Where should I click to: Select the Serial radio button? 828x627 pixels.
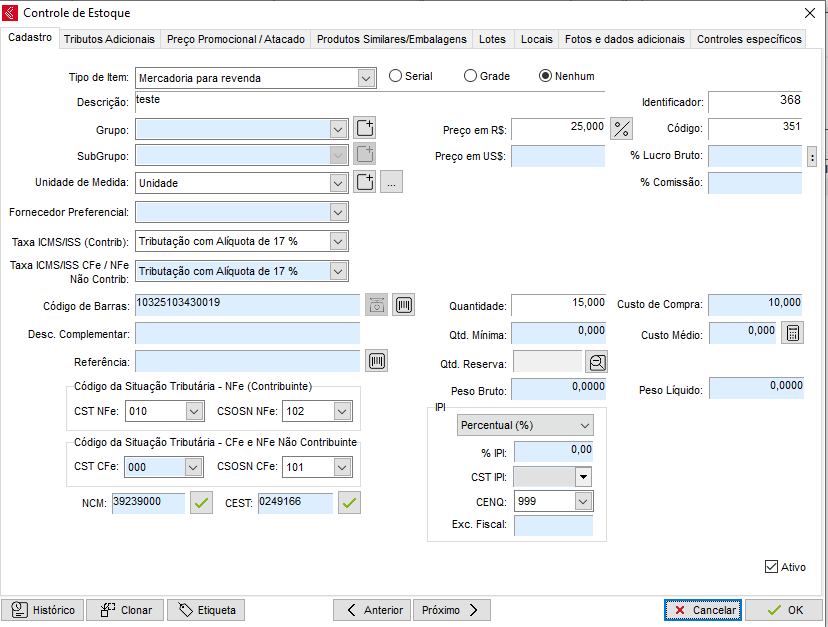[396, 76]
